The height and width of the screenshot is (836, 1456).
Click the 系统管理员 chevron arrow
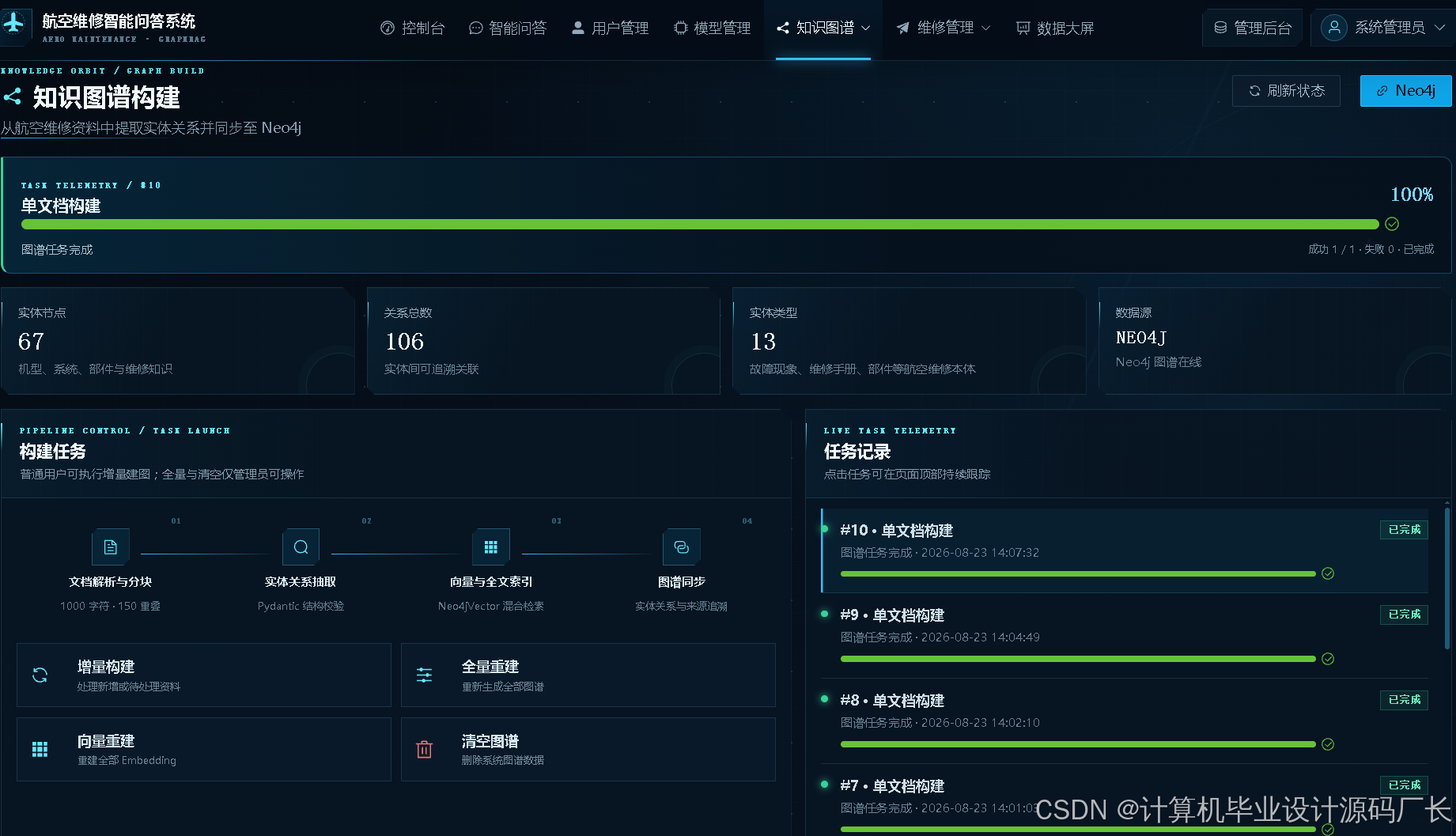click(x=1439, y=28)
